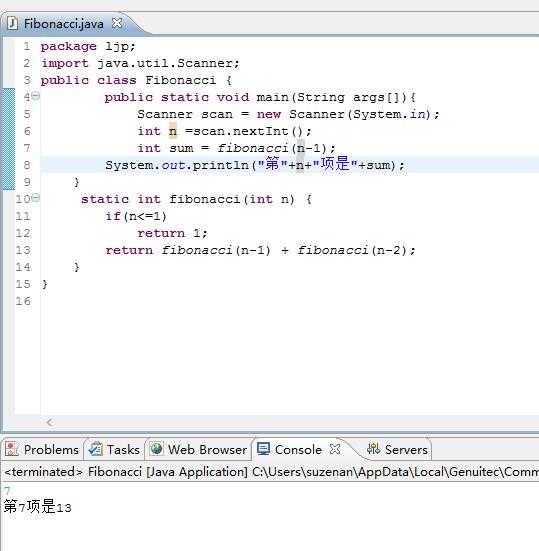The image size is (539, 551).
Task: Close the Fibonacci.java editor tab
Action: (x=117, y=23)
